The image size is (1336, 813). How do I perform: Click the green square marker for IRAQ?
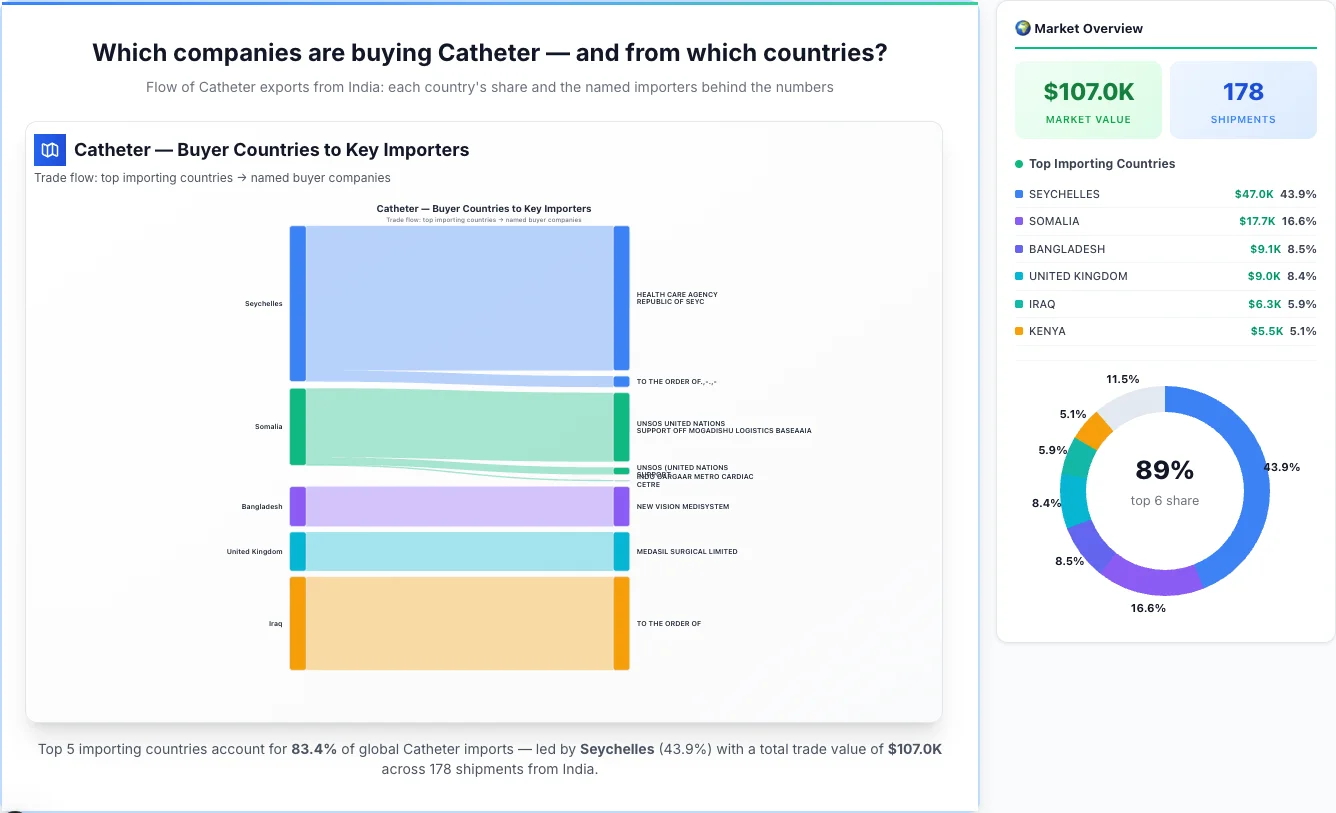[1021, 304]
